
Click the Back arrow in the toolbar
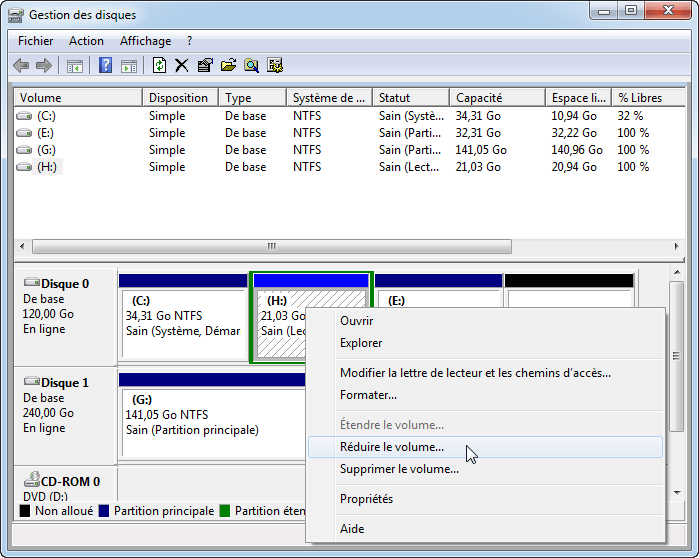tap(21, 66)
